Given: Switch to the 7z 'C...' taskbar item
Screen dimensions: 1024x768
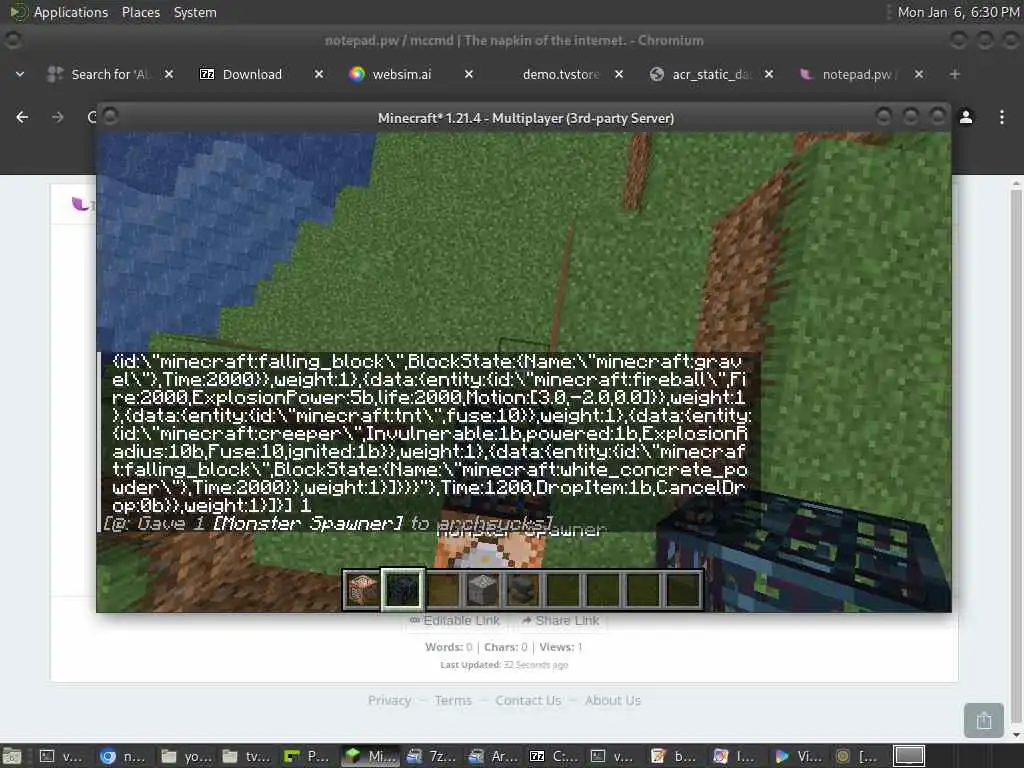Looking at the screenshot, I should tap(552, 756).
